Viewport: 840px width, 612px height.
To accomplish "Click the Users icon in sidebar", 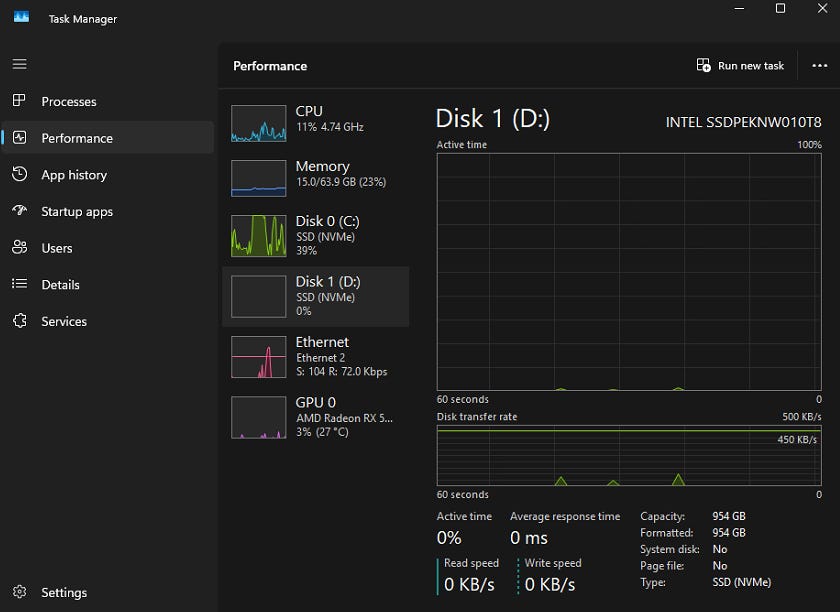I will [19, 248].
